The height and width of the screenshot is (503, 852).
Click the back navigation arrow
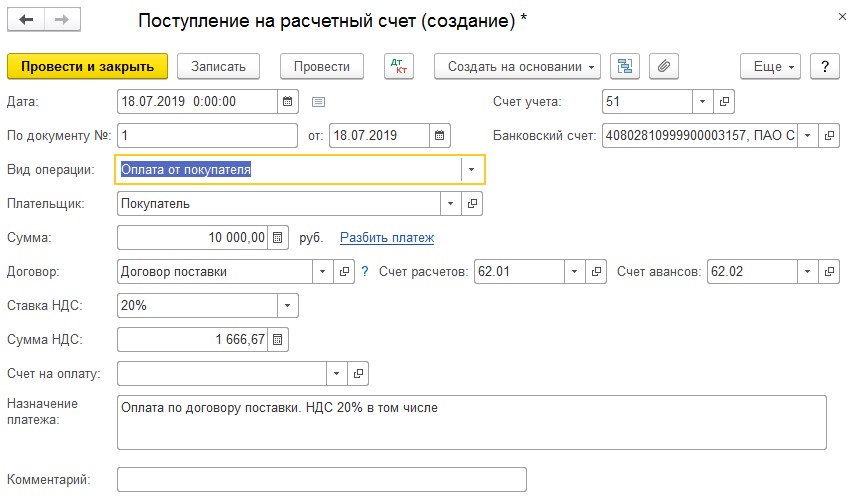coord(27,21)
